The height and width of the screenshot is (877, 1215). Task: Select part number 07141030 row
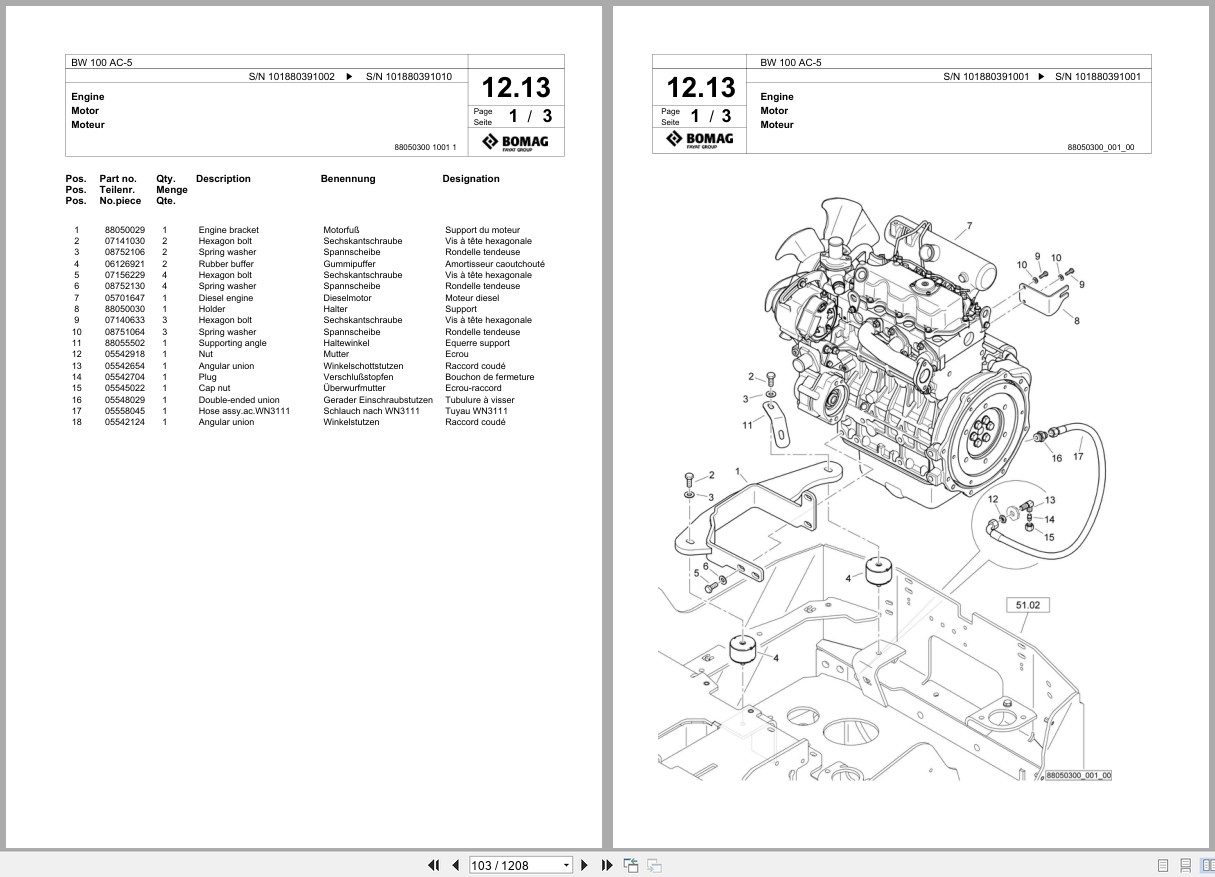point(305,241)
